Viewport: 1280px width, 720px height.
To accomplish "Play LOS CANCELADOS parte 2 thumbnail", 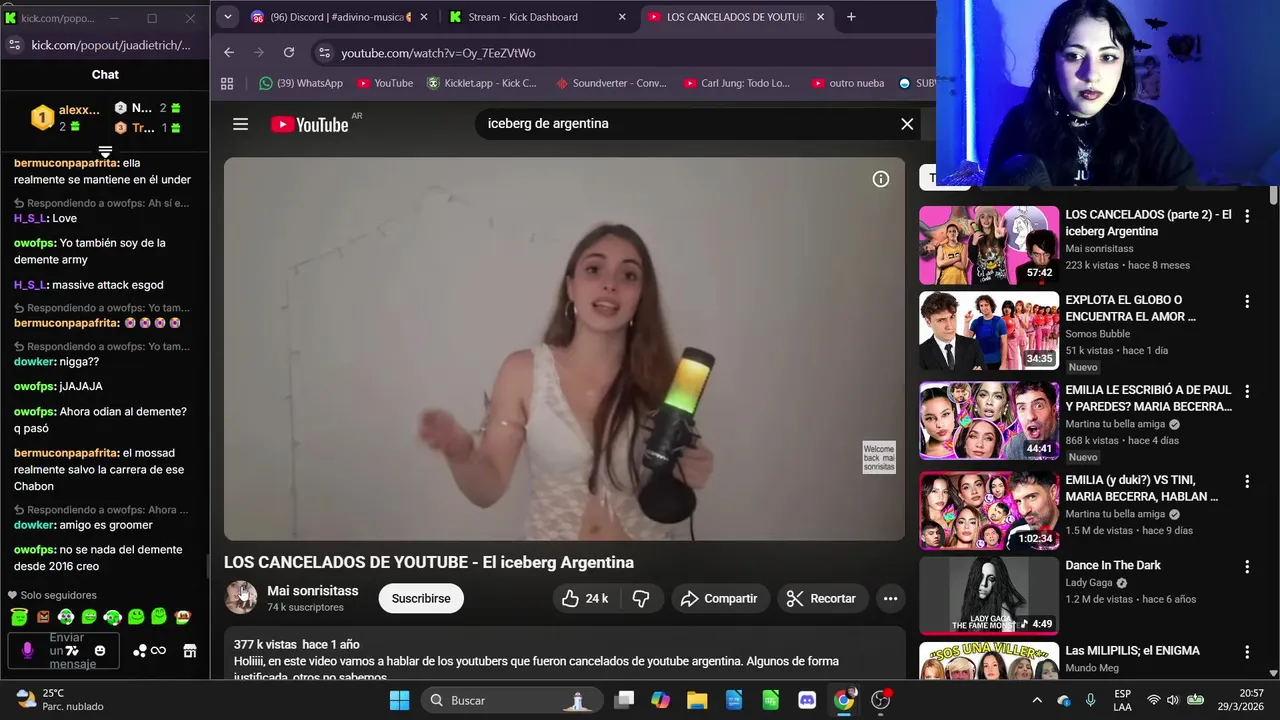I will click(989, 245).
